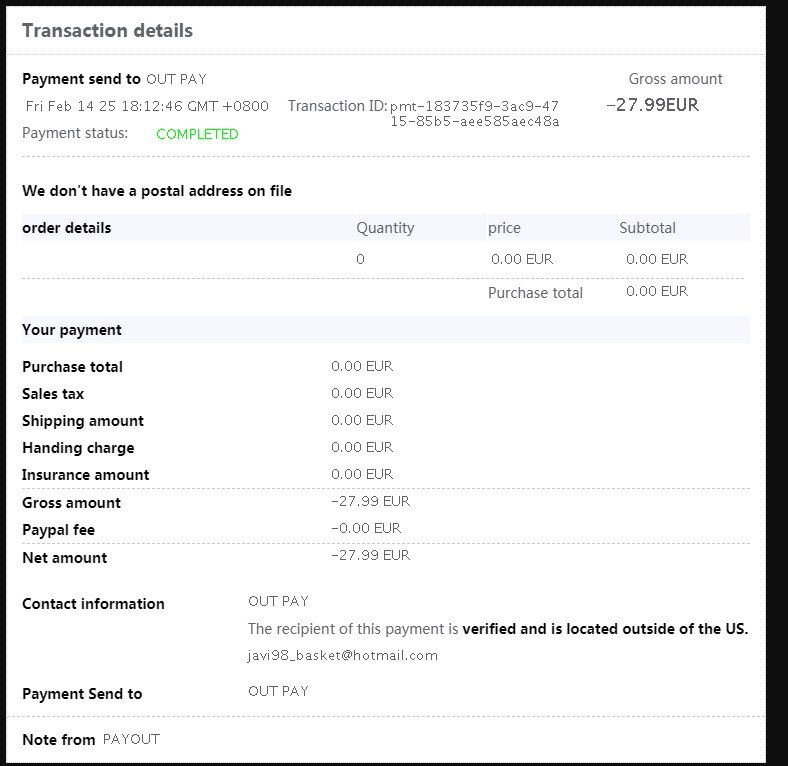Click OUT PAY beside Contact information

(278, 601)
